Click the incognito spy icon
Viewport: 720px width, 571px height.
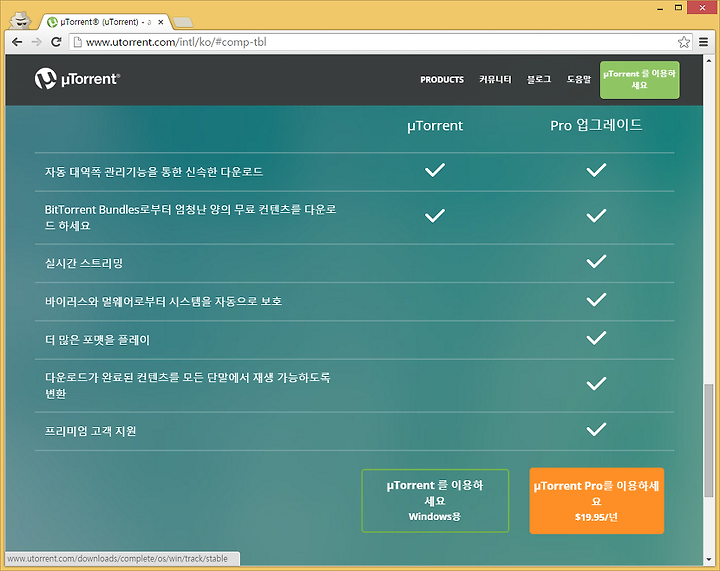(20, 20)
